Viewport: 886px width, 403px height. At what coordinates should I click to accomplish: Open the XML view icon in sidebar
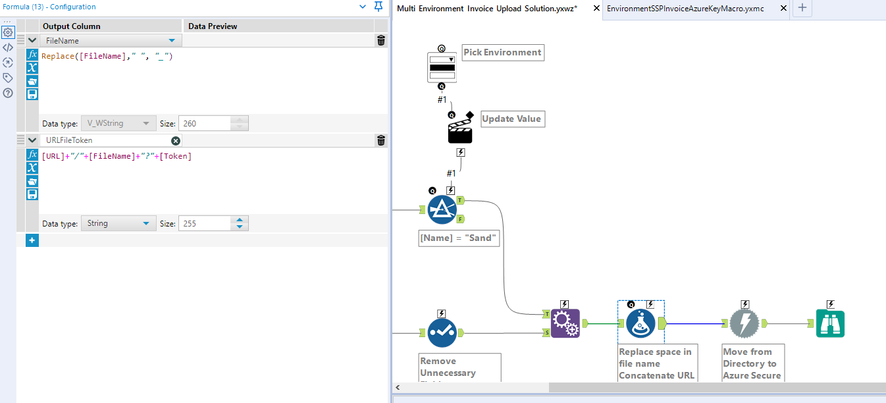tap(8, 47)
